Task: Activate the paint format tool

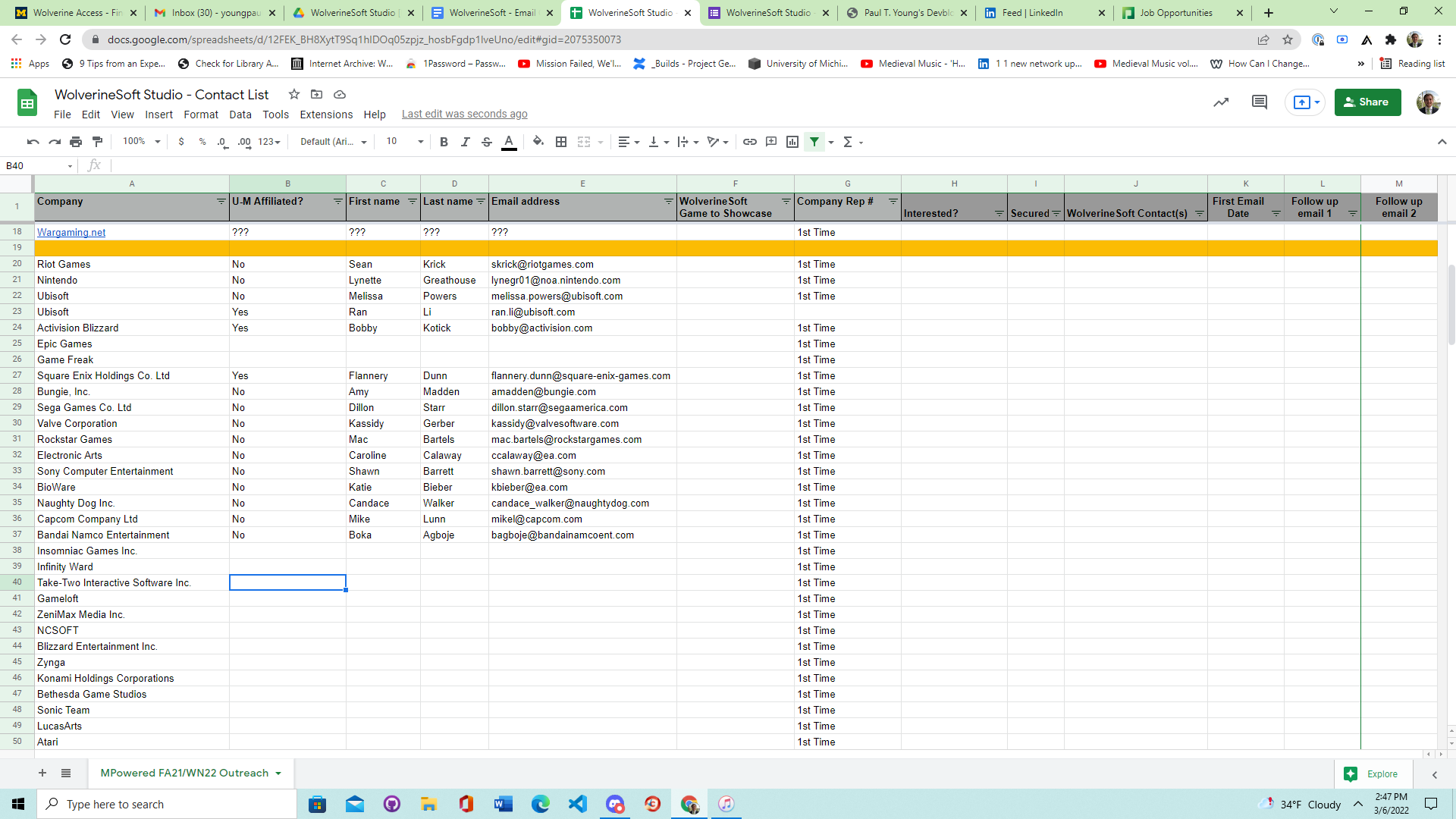Action: click(97, 142)
